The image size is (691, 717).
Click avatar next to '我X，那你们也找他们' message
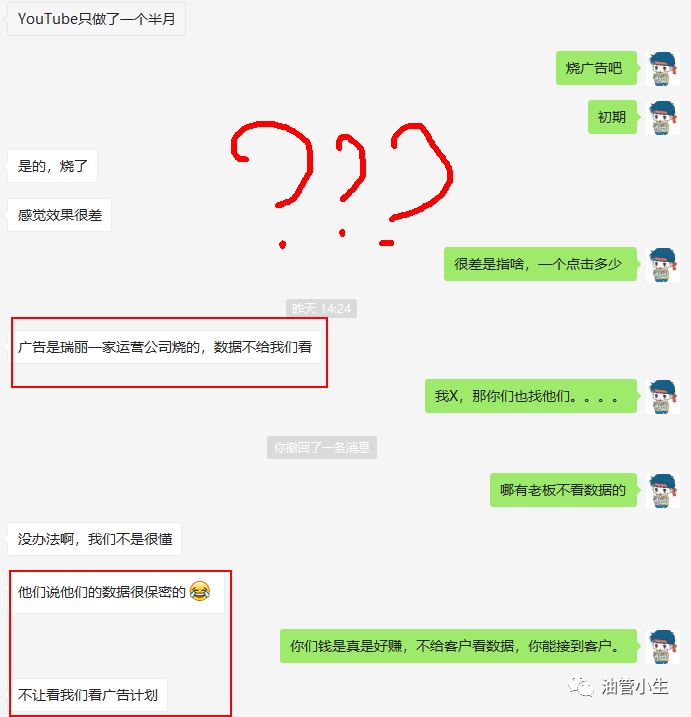coord(663,396)
